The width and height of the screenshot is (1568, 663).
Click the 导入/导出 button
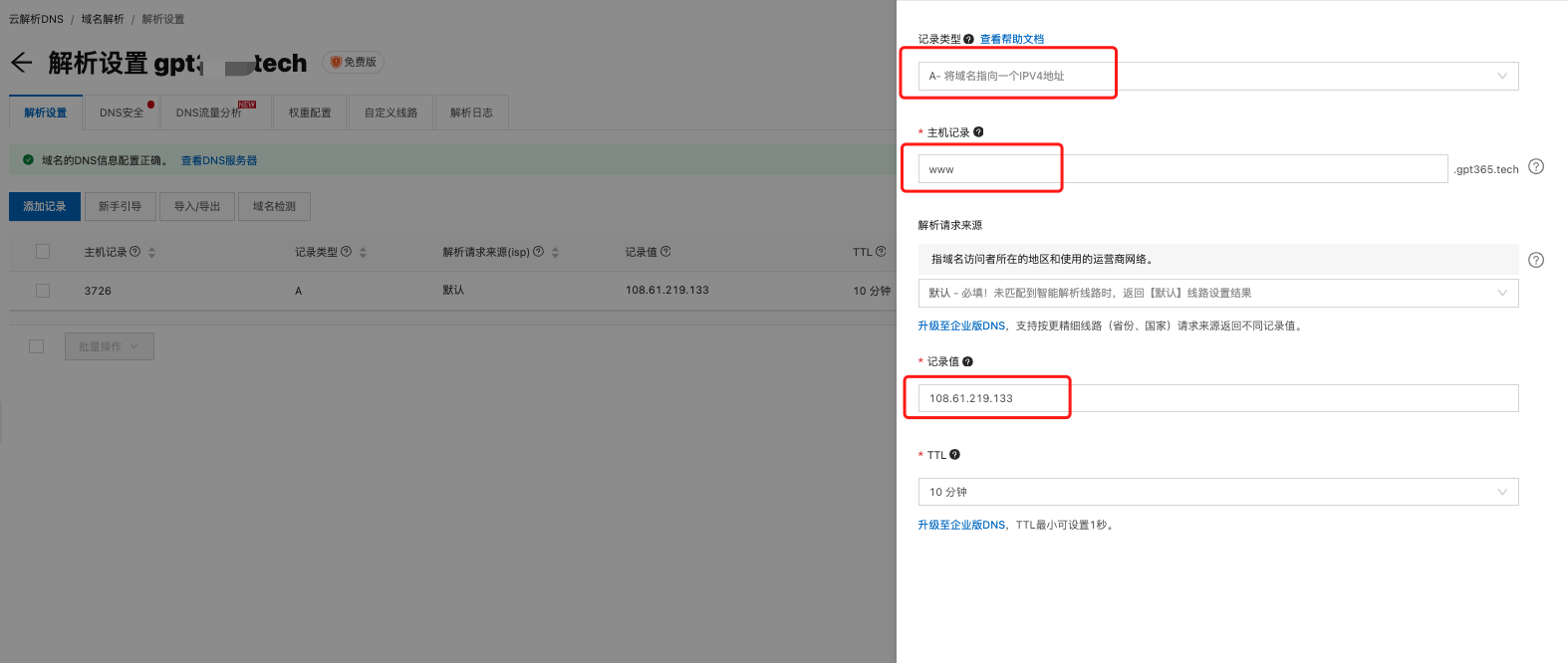click(x=197, y=206)
